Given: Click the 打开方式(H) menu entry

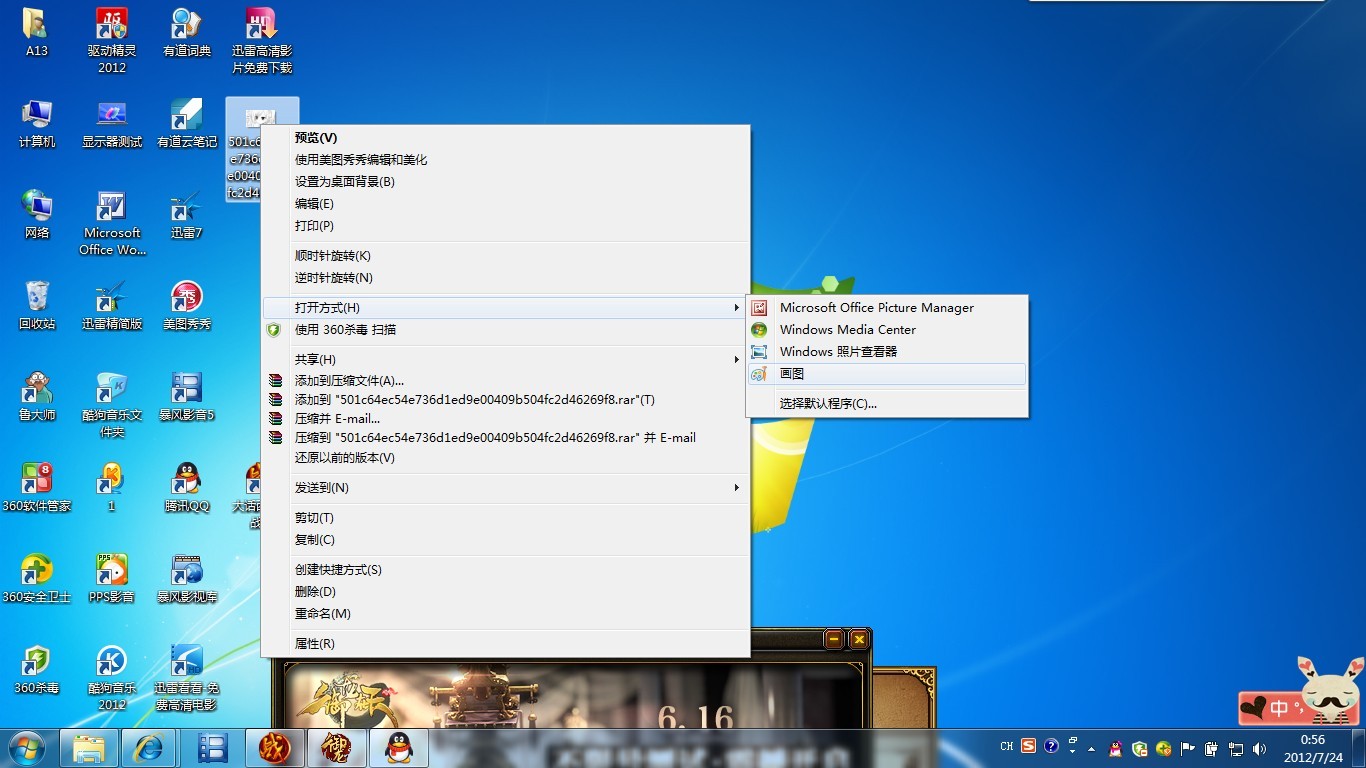Looking at the screenshot, I should click(505, 307).
